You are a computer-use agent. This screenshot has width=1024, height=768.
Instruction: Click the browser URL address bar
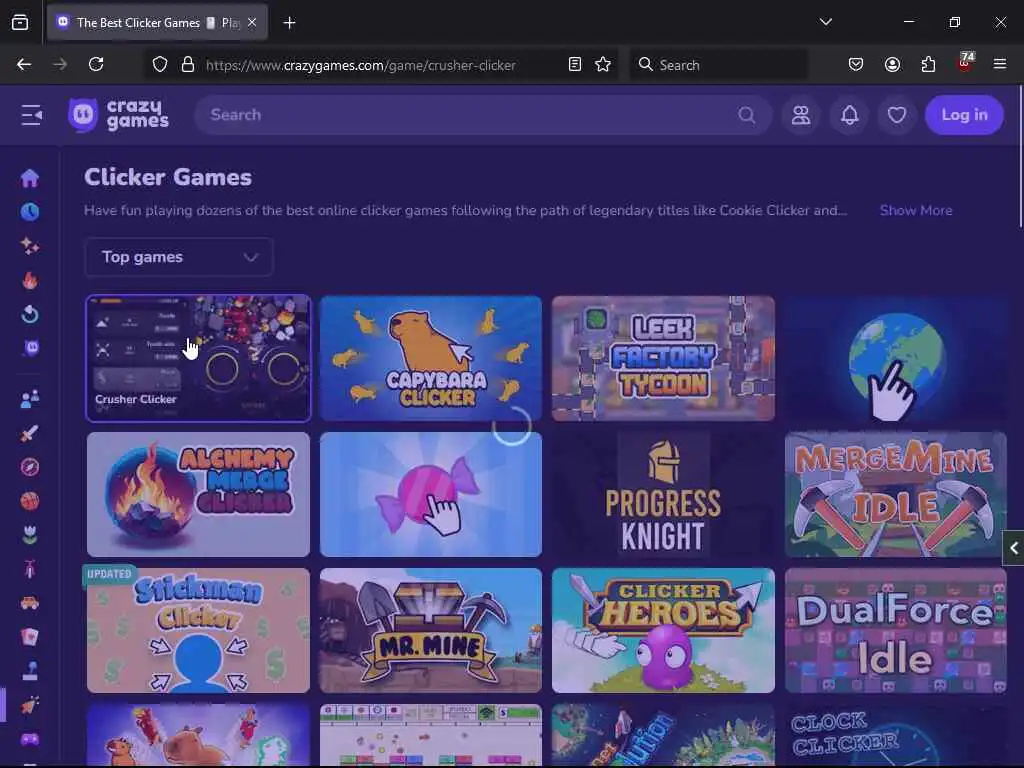[x=379, y=65]
